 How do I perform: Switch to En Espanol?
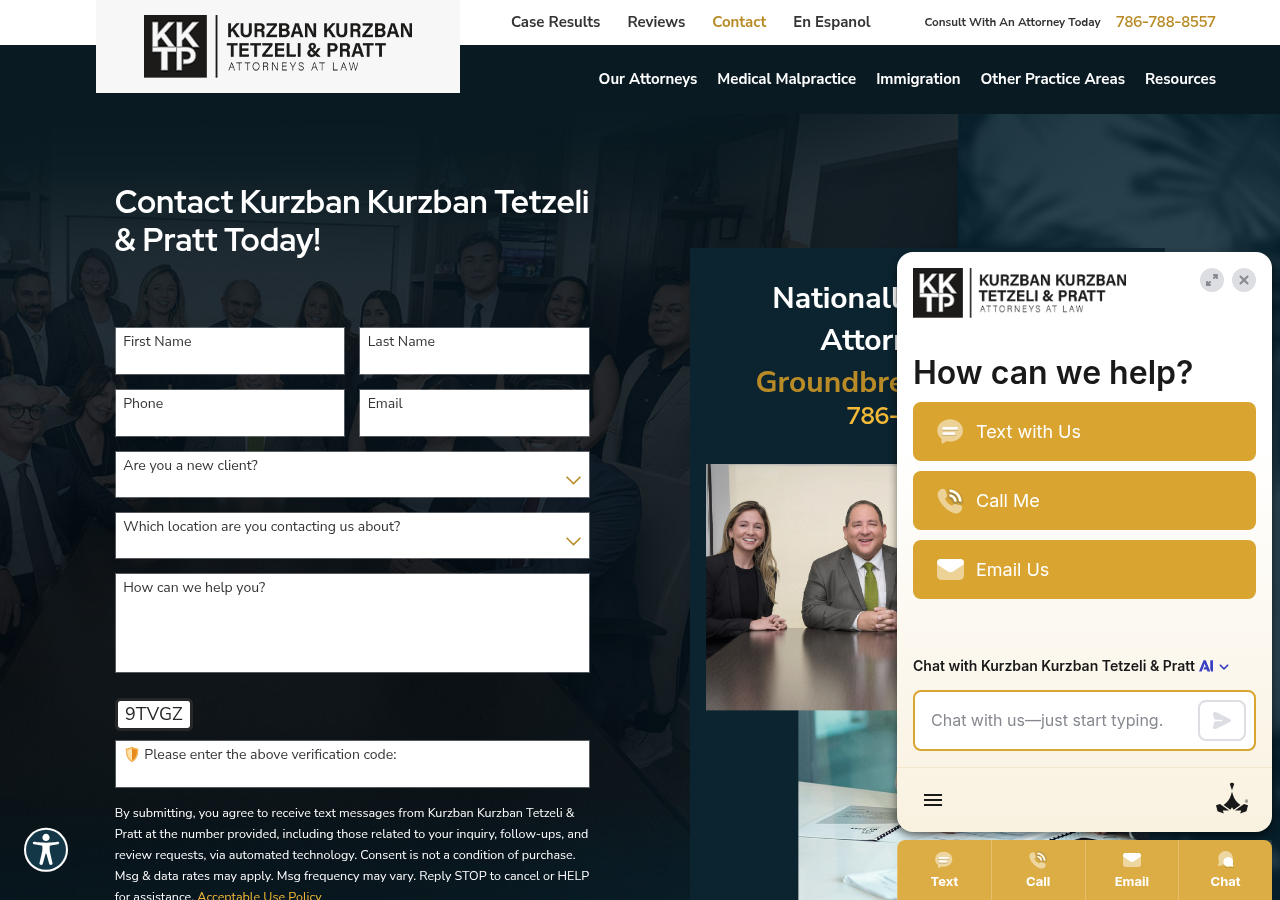tap(832, 22)
